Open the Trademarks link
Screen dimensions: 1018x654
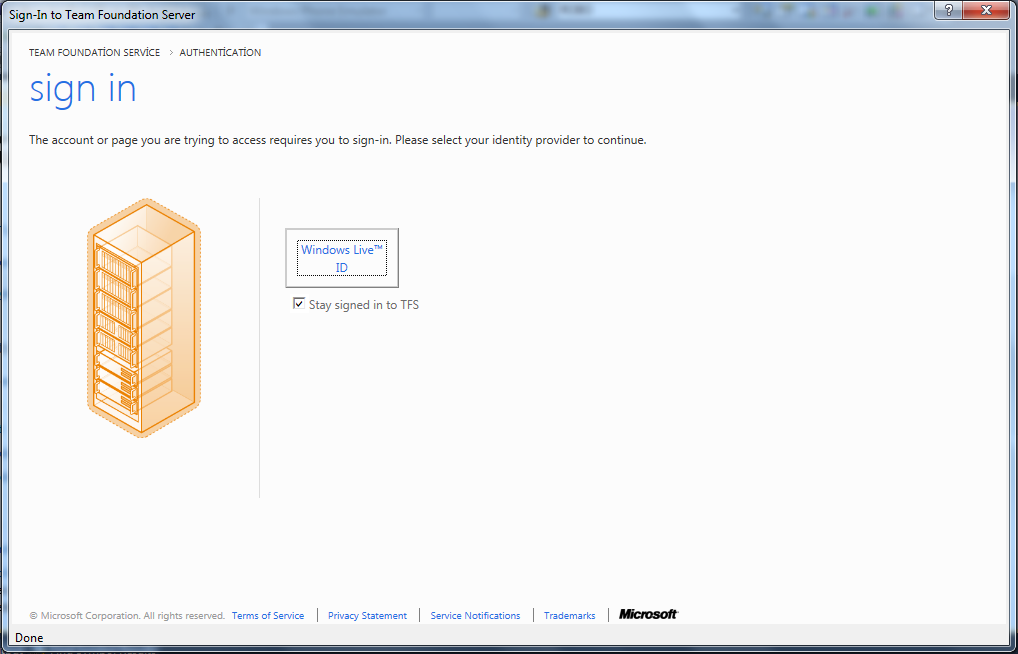[569, 616]
